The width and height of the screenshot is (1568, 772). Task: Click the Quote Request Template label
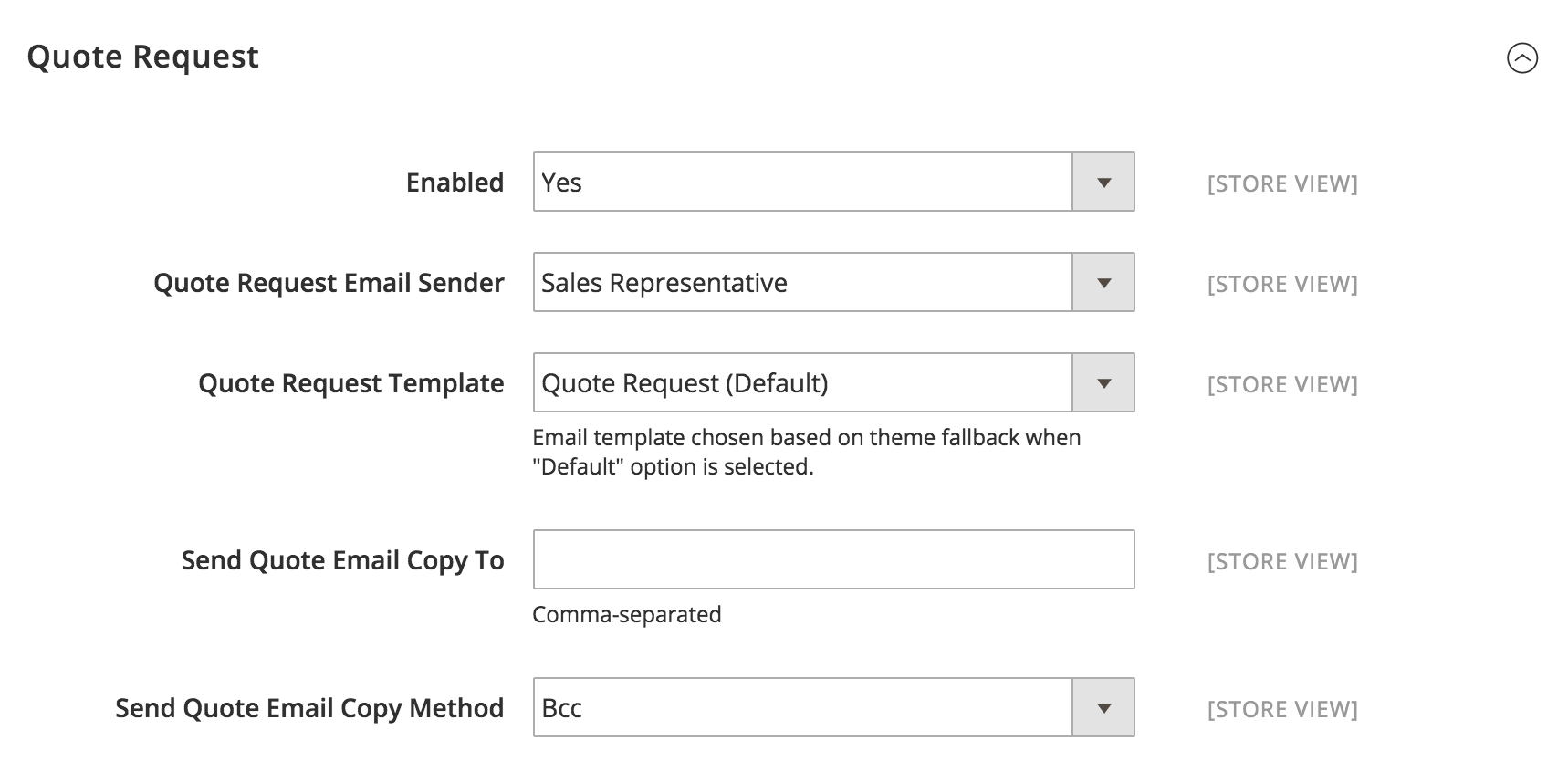350,383
